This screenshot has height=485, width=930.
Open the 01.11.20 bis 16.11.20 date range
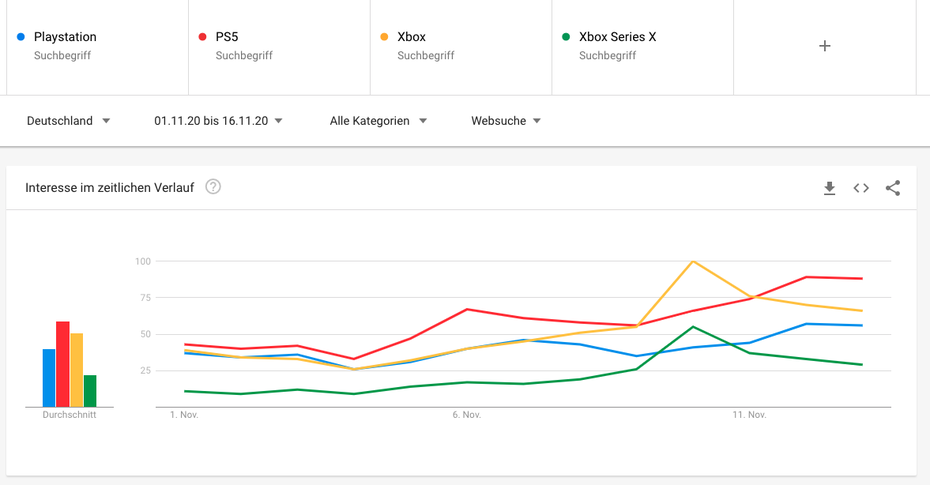218,121
